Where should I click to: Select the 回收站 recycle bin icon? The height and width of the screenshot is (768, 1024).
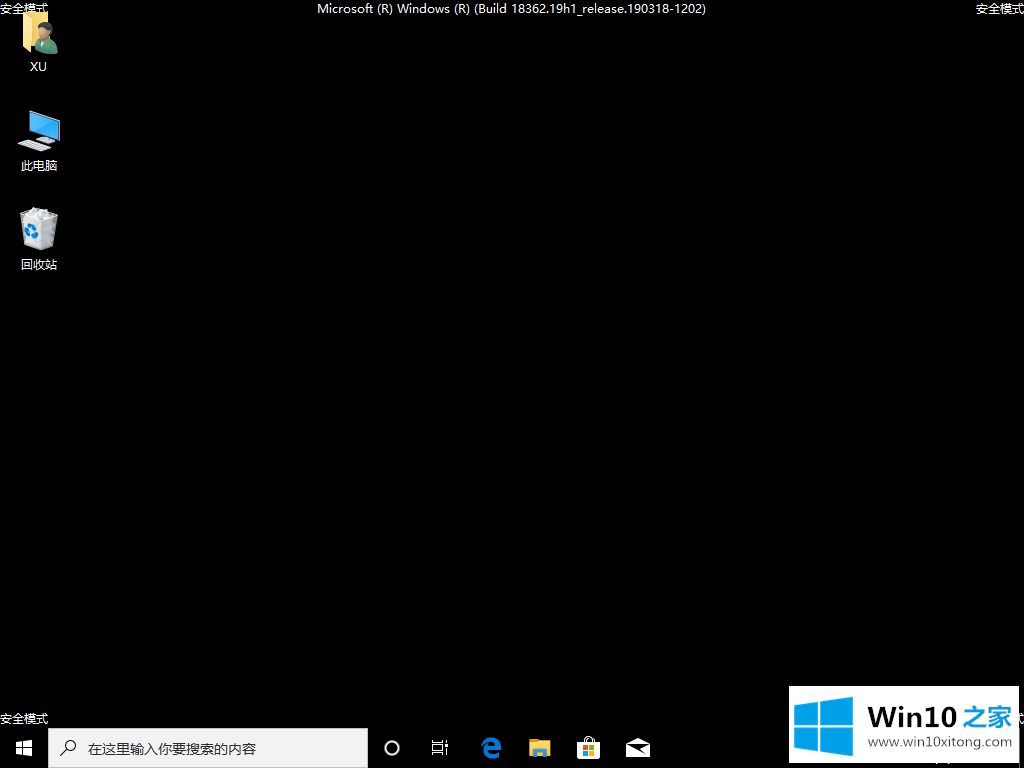tap(39, 239)
